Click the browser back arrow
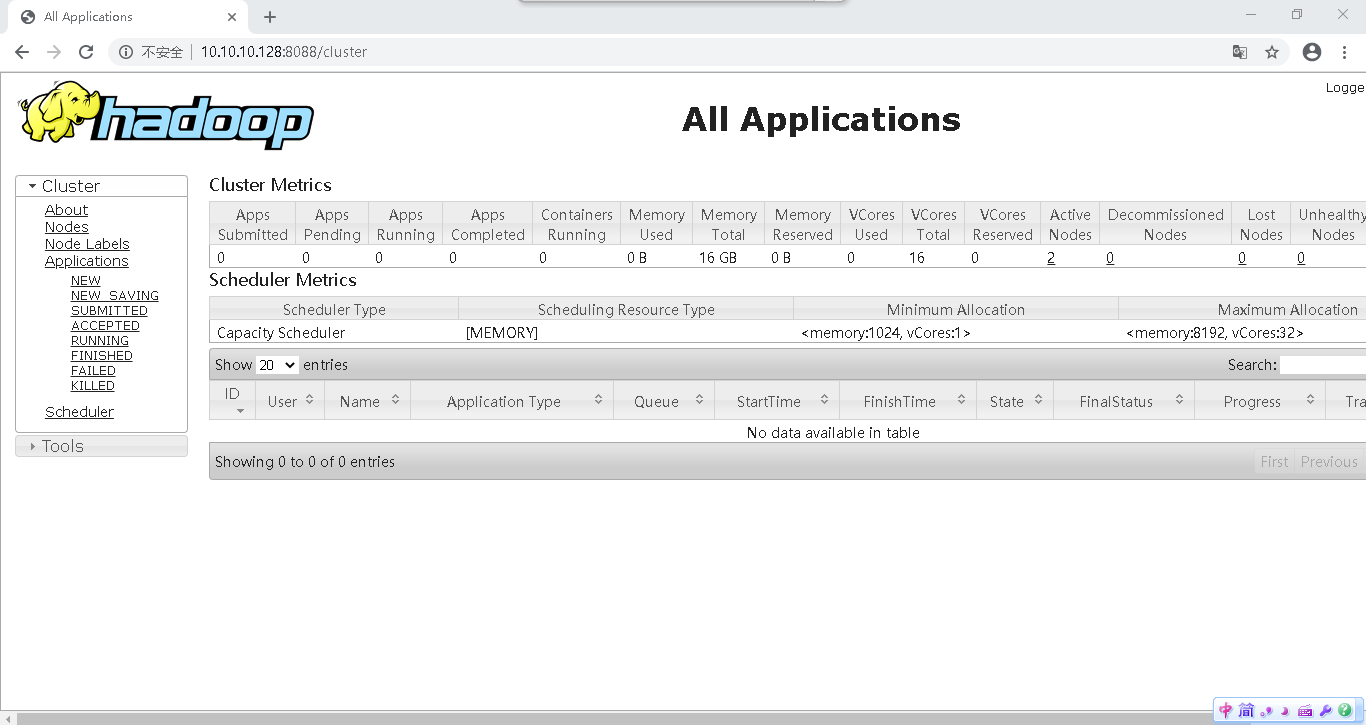This screenshot has height=725, width=1366. (x=22, y=52)
